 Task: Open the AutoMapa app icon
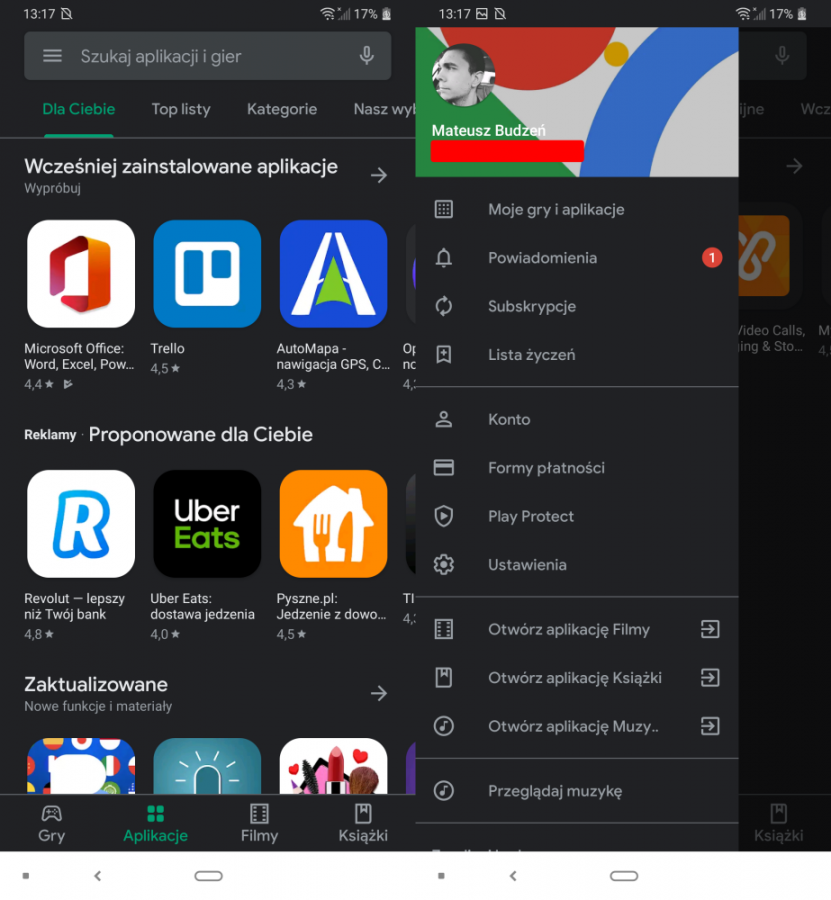click(333, 274)
